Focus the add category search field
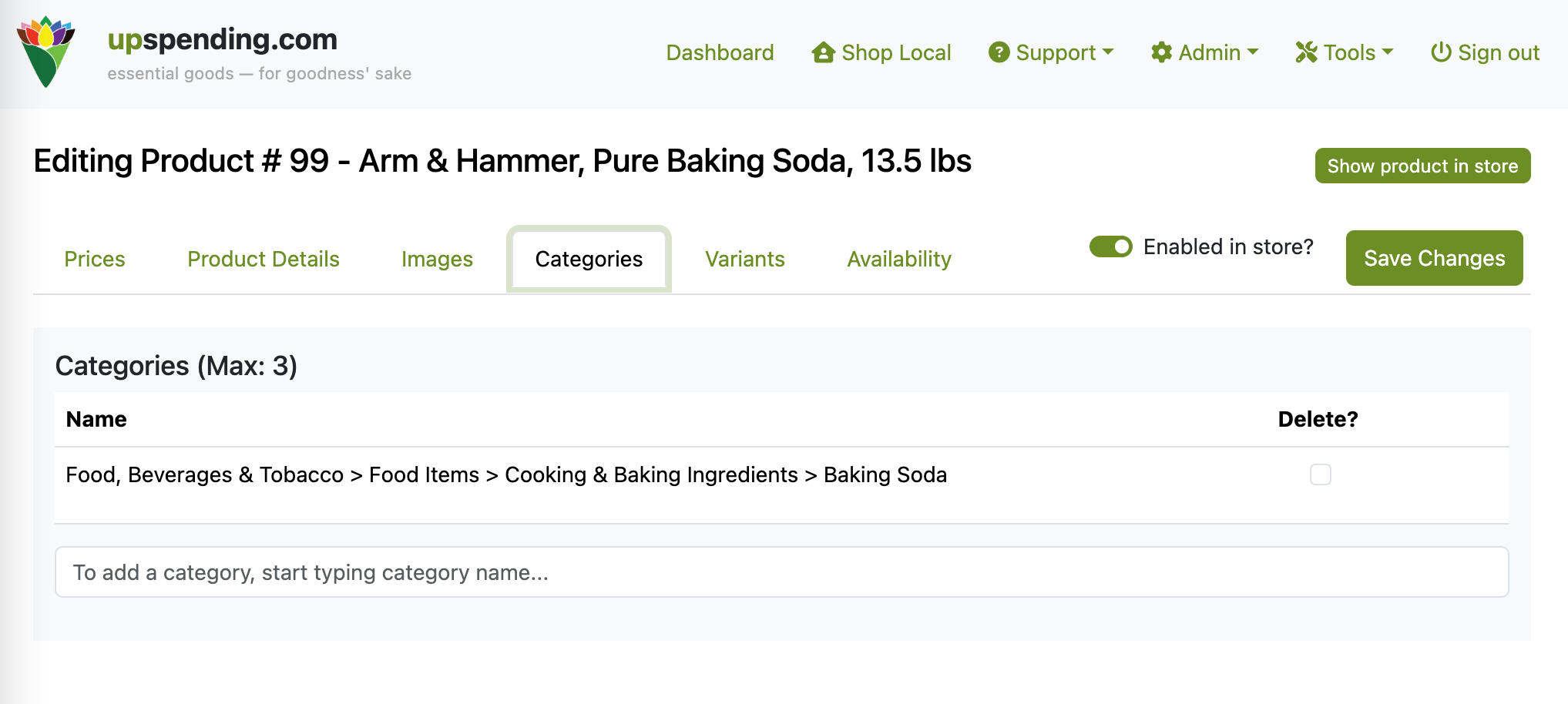Viewport: 1568px width, 704px height. click(781, 572)
